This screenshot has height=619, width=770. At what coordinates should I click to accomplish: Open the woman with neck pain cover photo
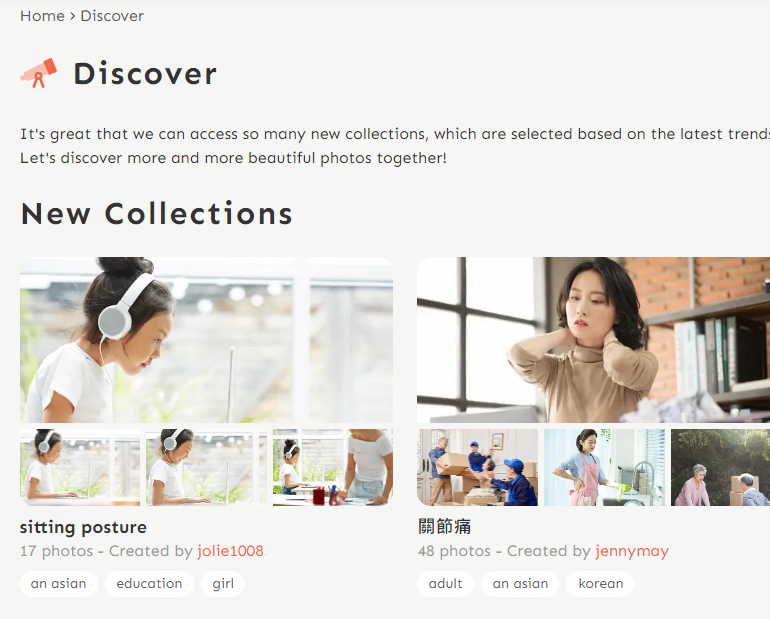[593, 340]
